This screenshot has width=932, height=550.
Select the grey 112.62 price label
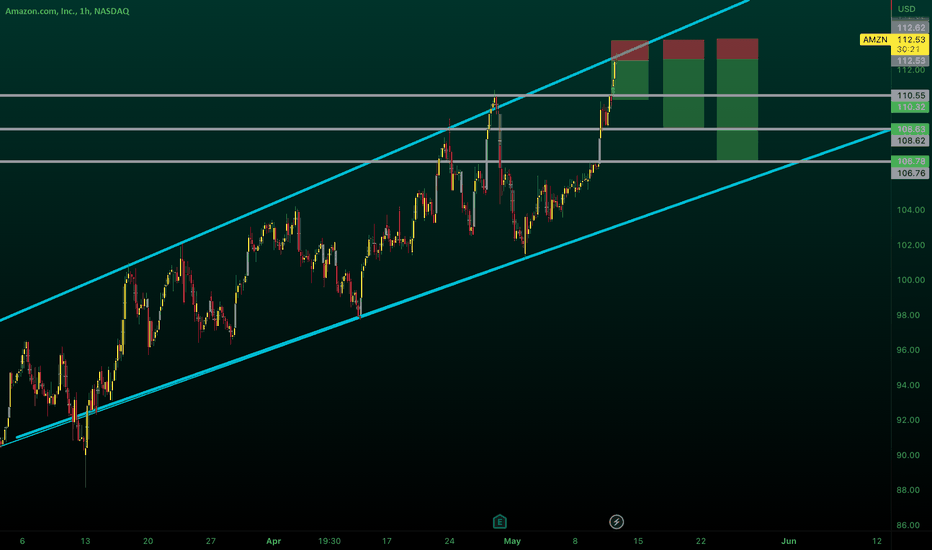click(911, 28)
